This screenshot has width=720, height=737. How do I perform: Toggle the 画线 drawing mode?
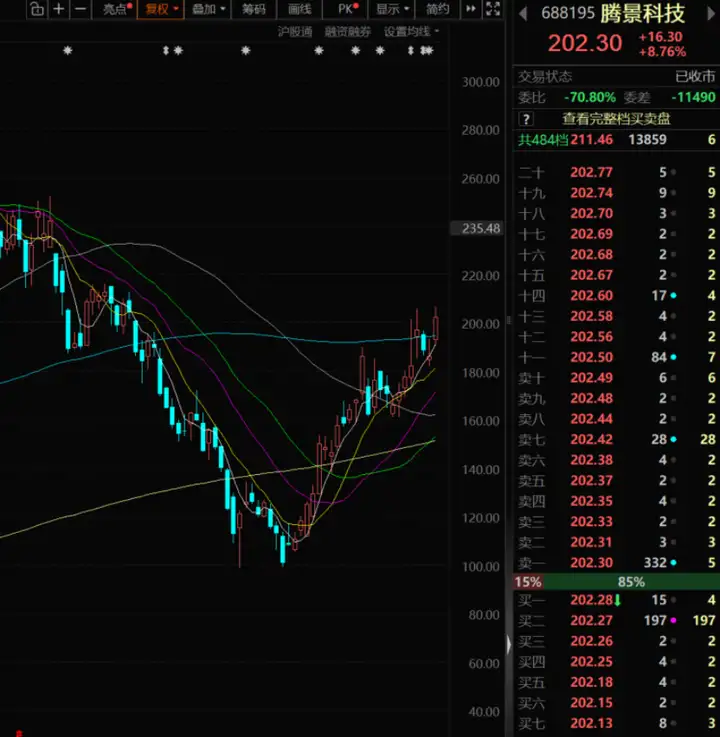click(x=299, y=9)
